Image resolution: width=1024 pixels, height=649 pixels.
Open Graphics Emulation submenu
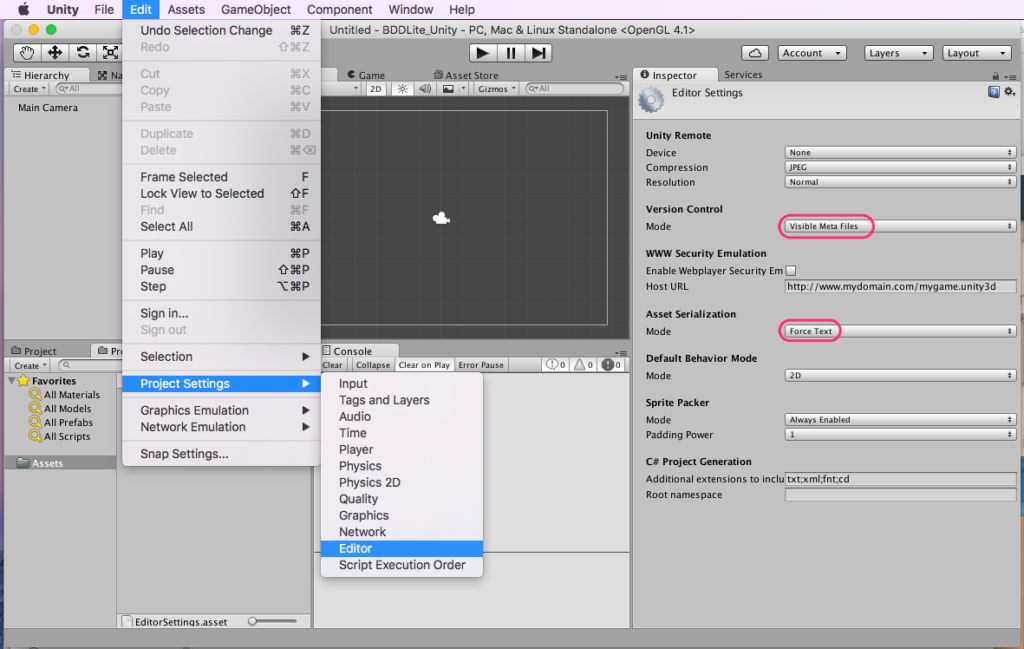tap(221, 410)
